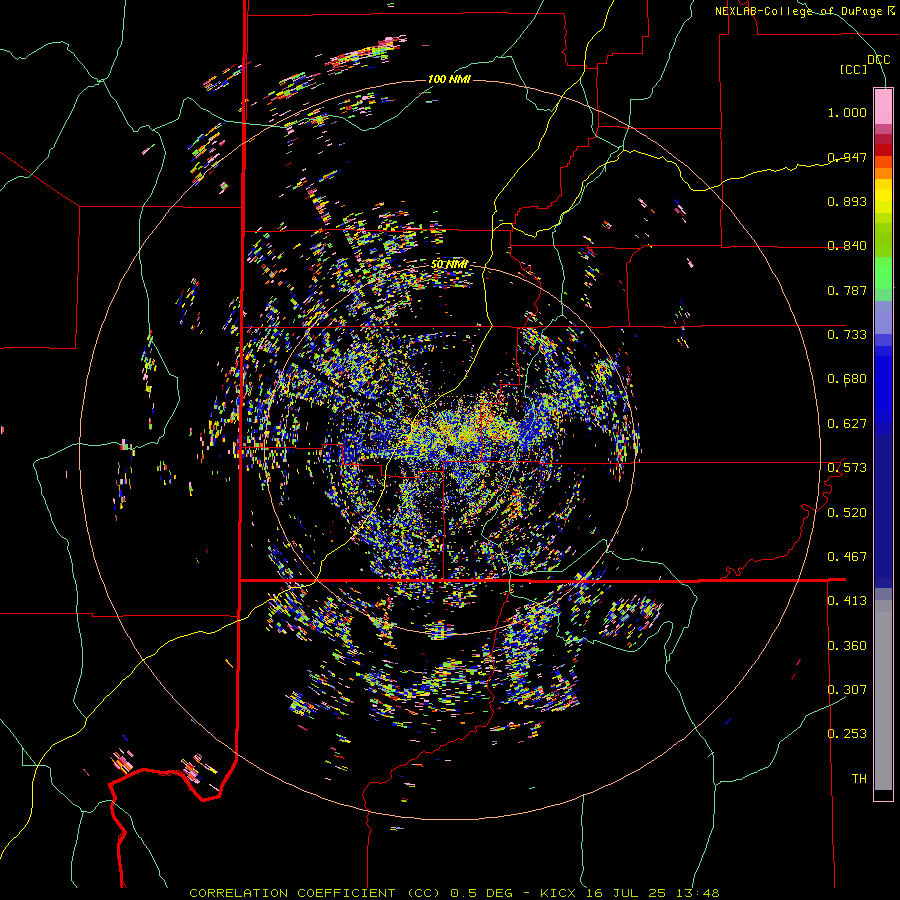900x900 pixels.
Task: Click the 0.840 color scale label
Action: tap(847, 246)
